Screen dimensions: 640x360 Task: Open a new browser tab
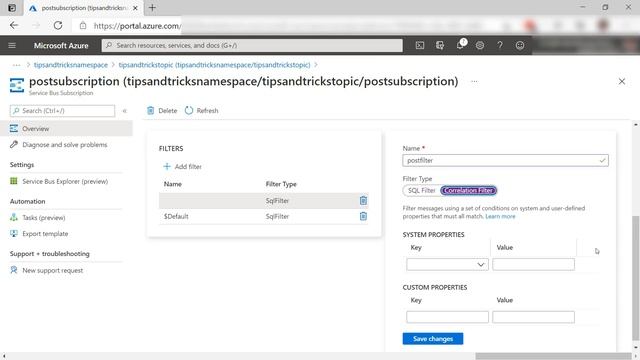pyautogui.click(x=152, y=8)
